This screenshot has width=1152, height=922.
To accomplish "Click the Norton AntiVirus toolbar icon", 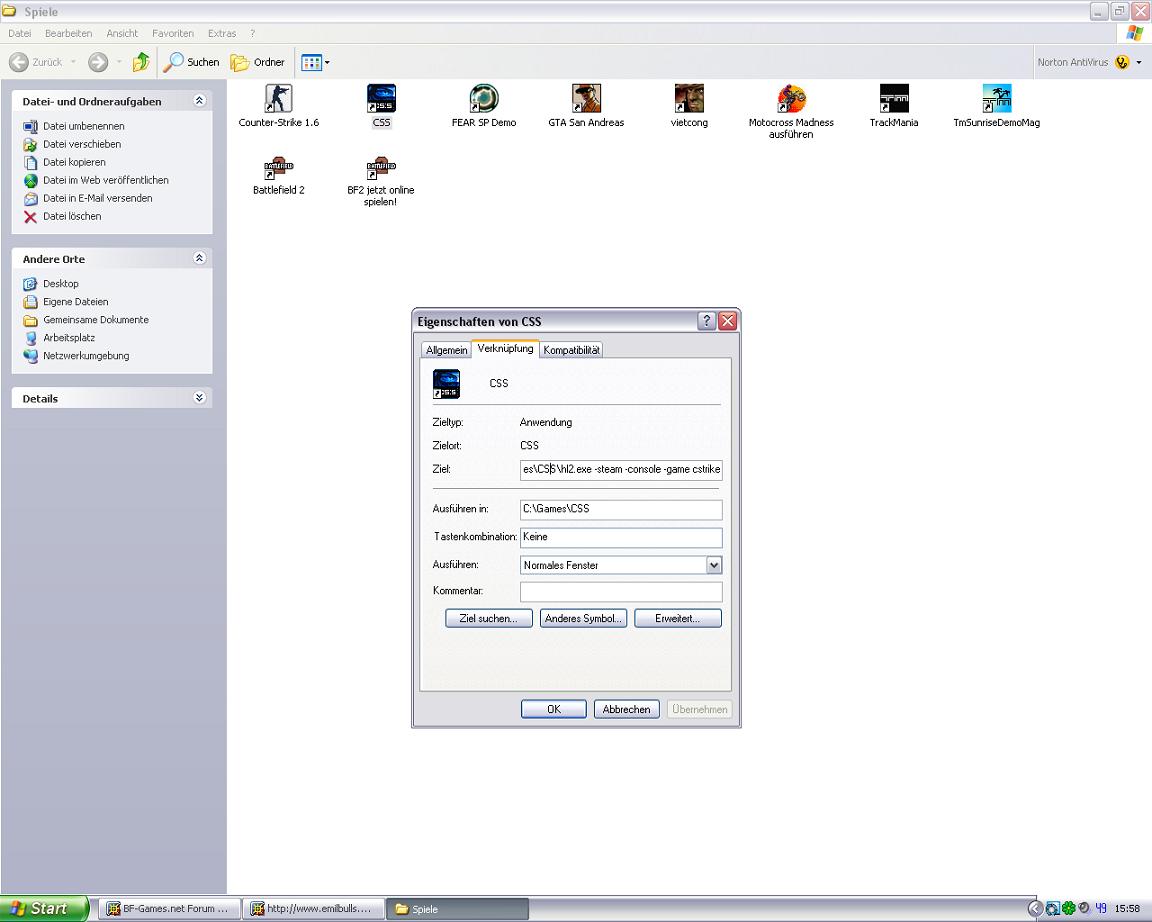I will coord(1121,62).
